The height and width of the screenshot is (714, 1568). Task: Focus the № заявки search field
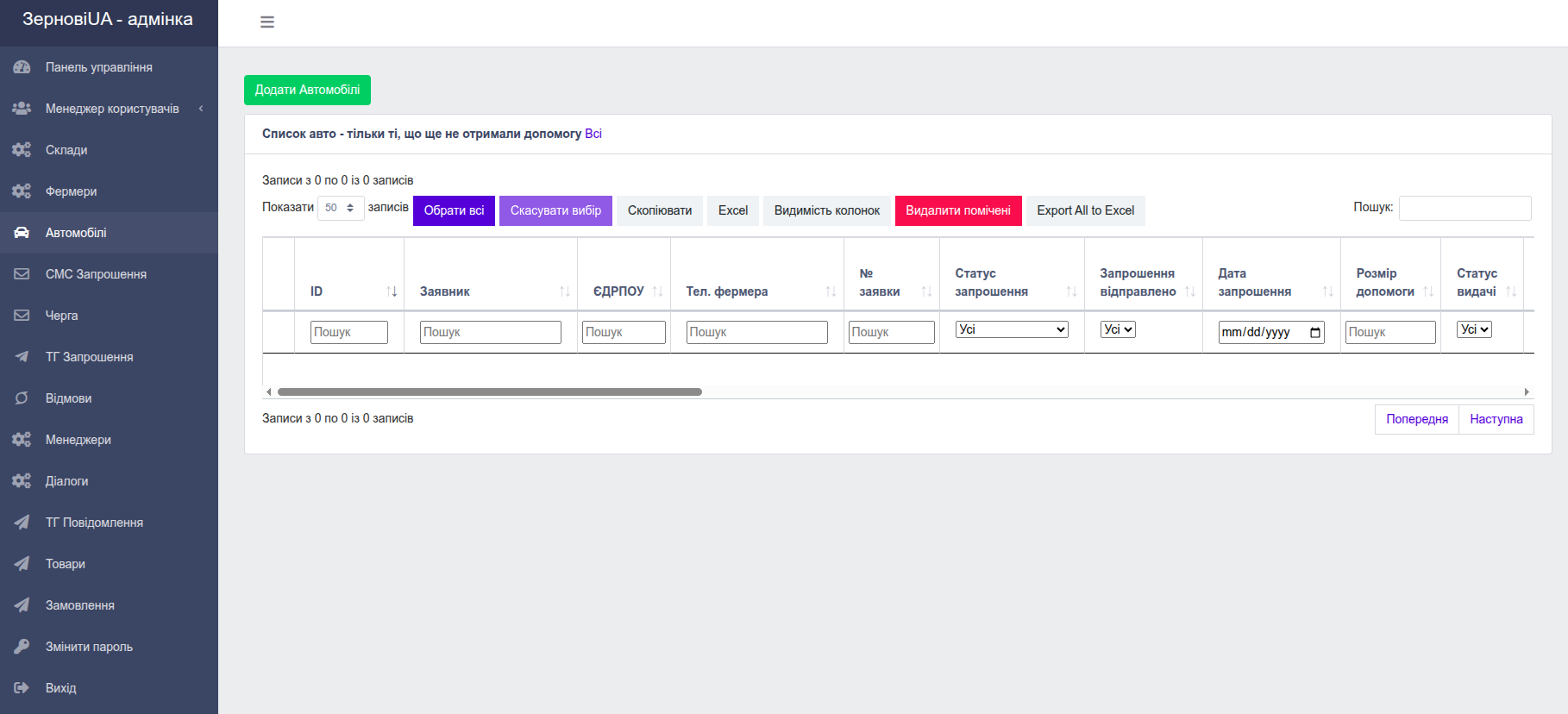click(x=892, y=332)
